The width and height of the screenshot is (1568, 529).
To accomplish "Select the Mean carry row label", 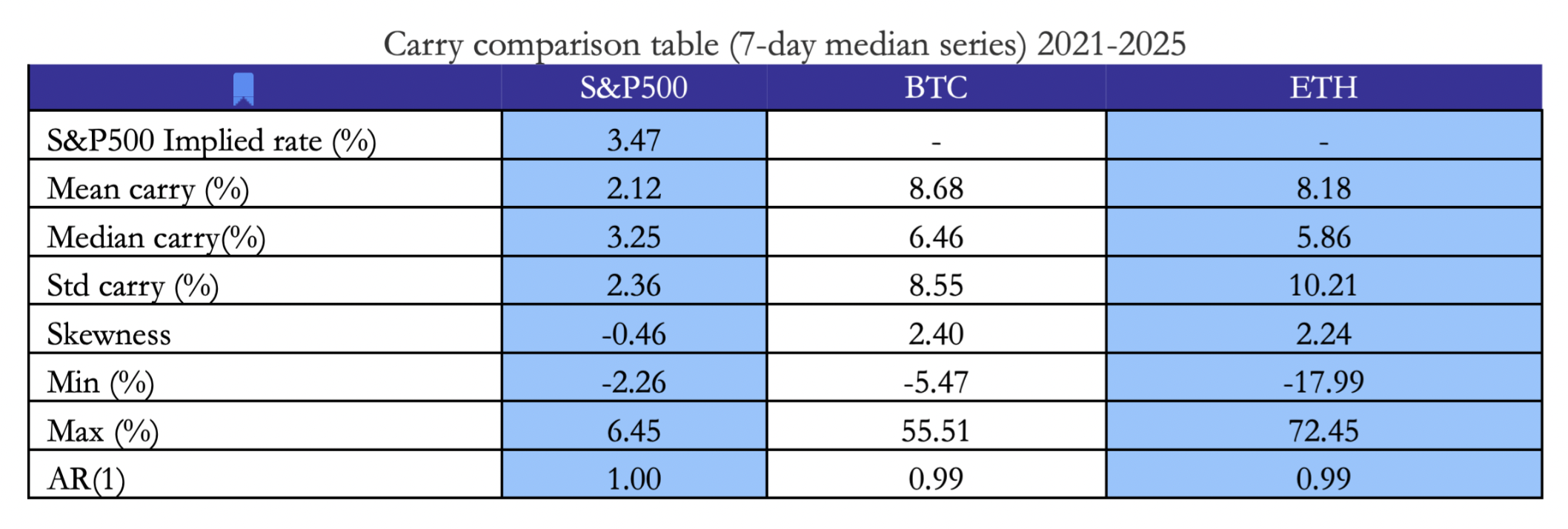I will 147,189.
